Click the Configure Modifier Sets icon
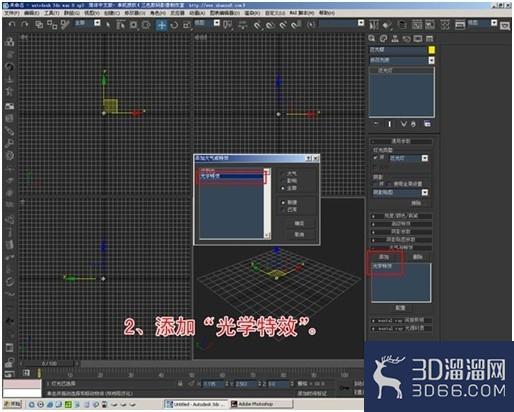The width and height of the screenshot is (514, 412). (x=427, y=124)
